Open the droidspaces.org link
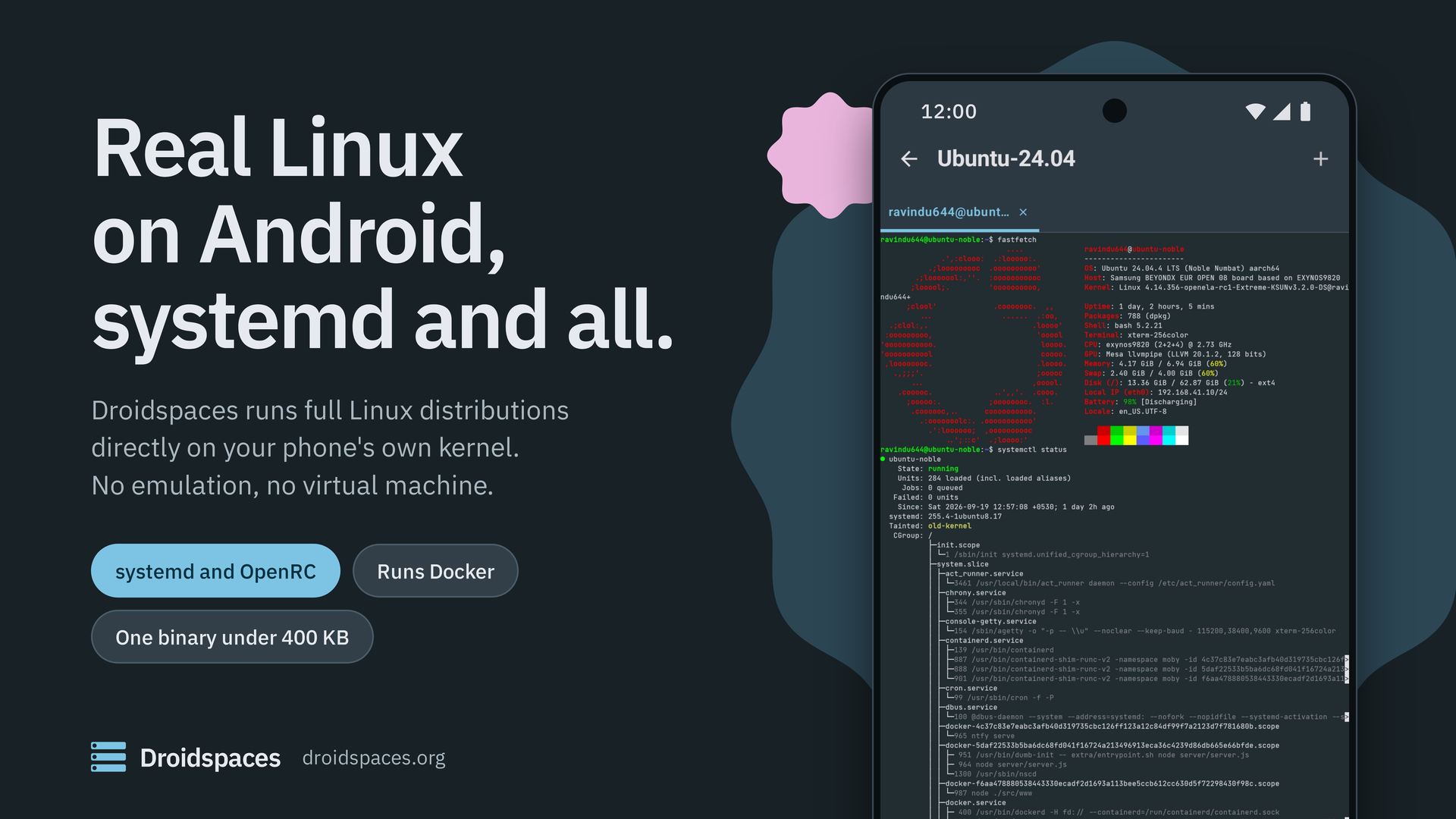Viewport: 1456px width, 819px height. pos(374,758)
